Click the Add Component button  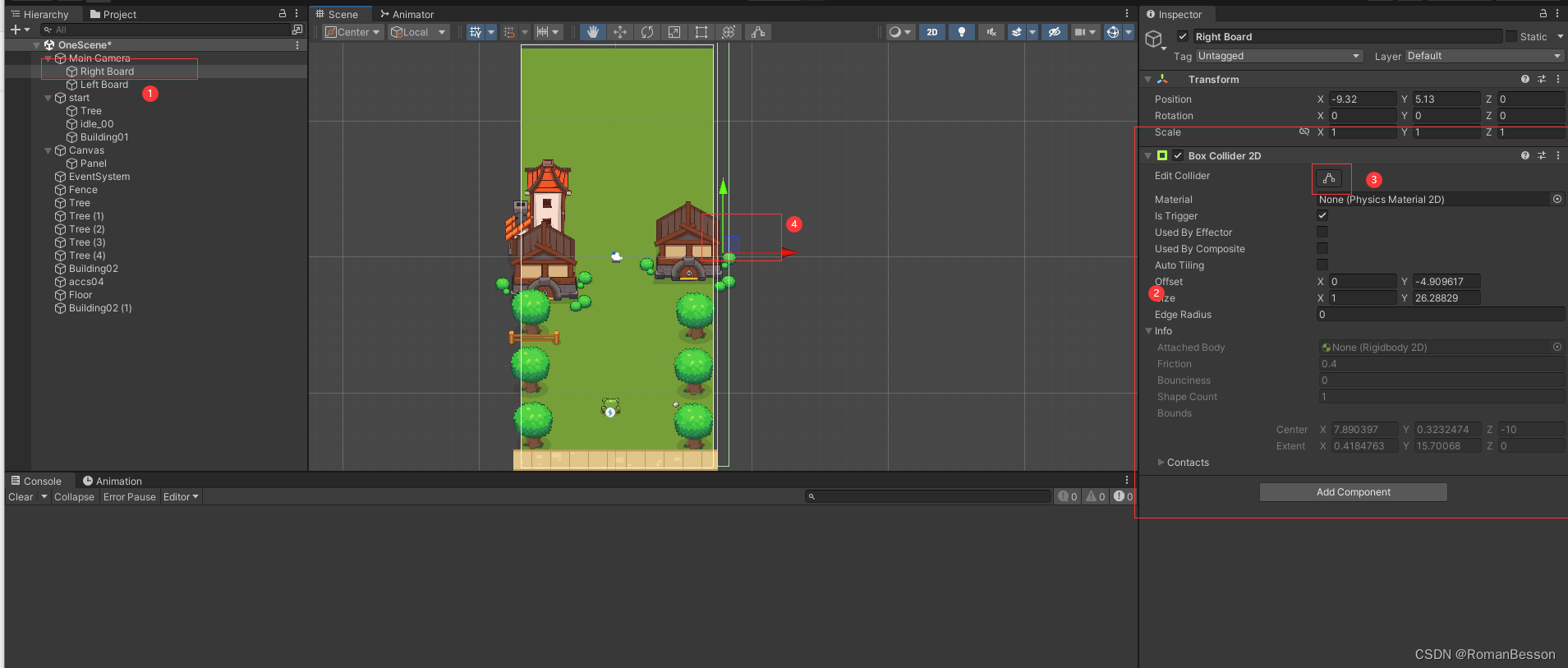click(1354, 492)
